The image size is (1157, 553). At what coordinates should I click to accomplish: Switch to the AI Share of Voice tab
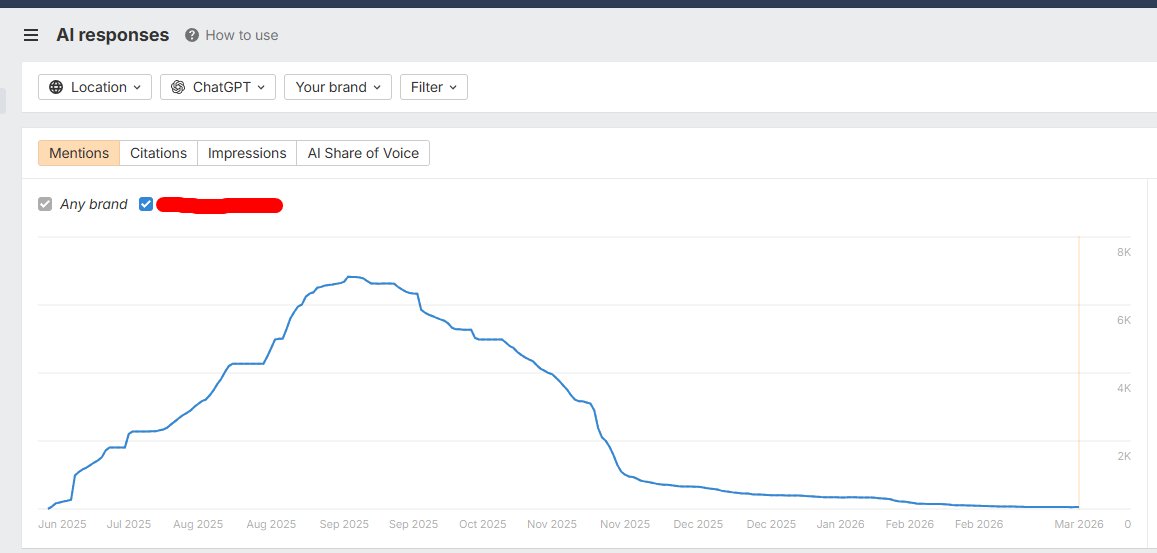click(363, 153)
